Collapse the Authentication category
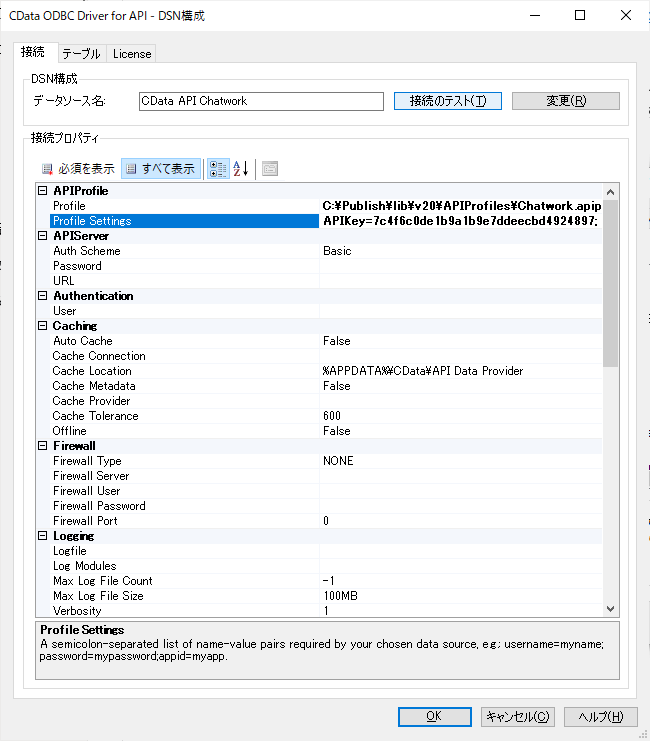Viewport: 650px width, 741px height. pos(43,295)
